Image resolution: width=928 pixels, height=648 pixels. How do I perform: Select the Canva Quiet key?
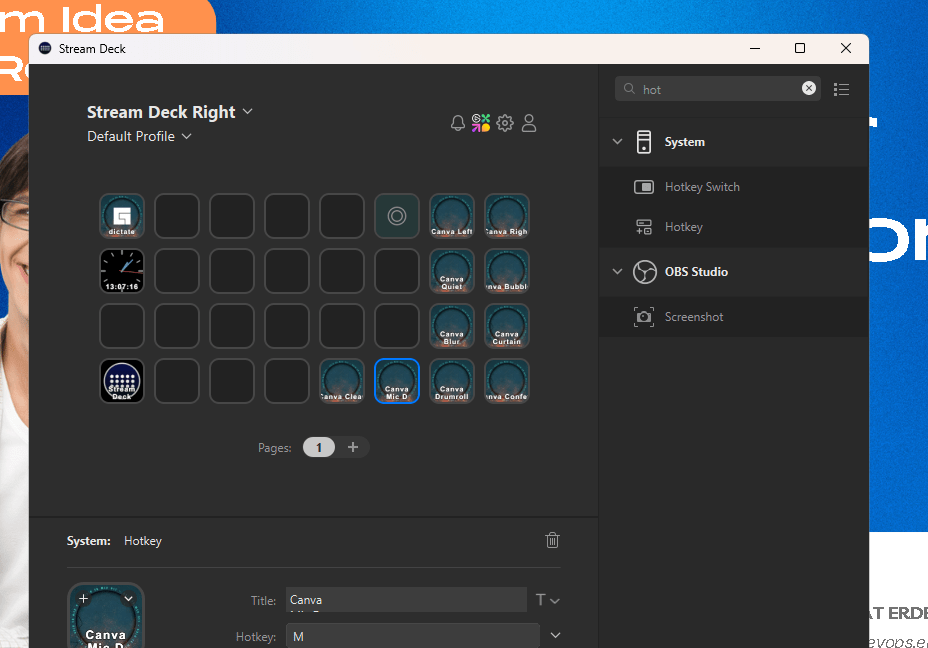tap(452, 271)
